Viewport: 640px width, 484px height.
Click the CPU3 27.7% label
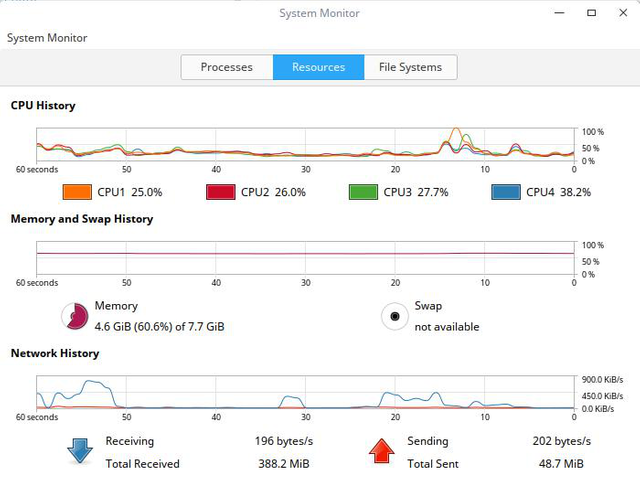point(416,192)
